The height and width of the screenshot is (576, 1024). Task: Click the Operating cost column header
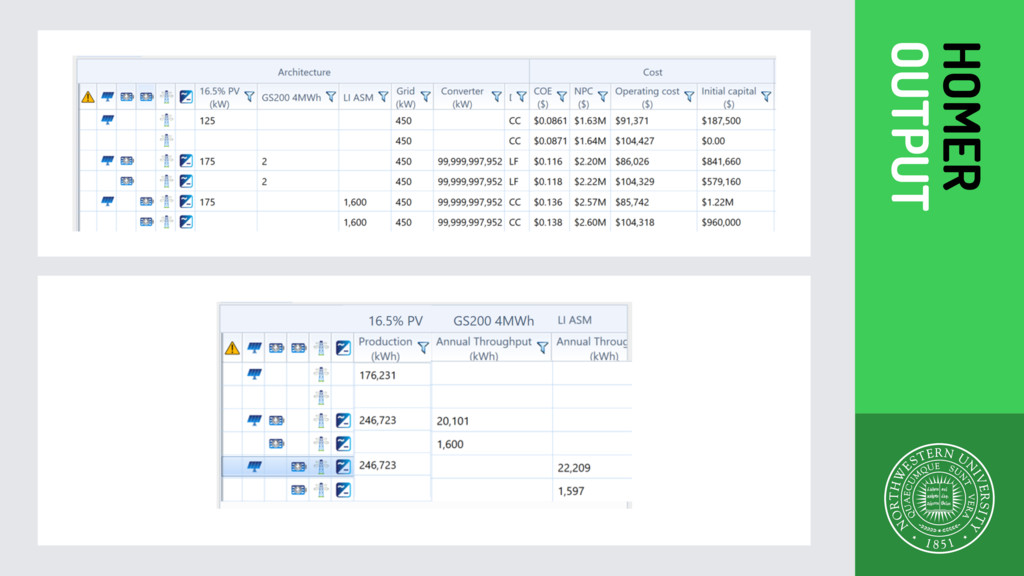(x=647, y=97)
